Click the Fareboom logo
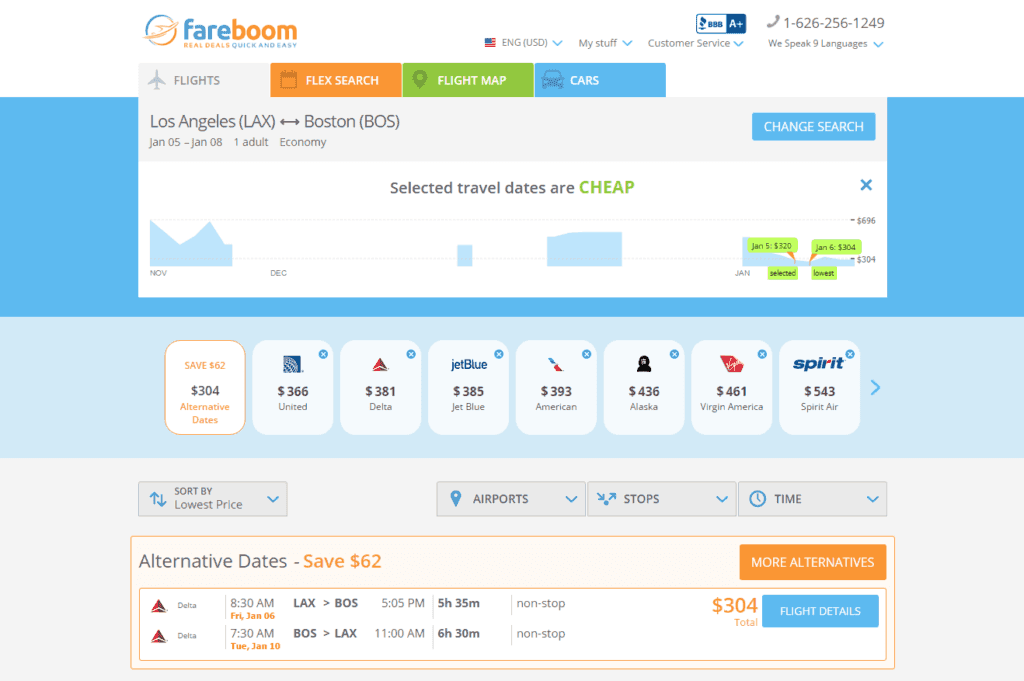This screenshot has width=1024, height=681. click(x=220, y=31)
